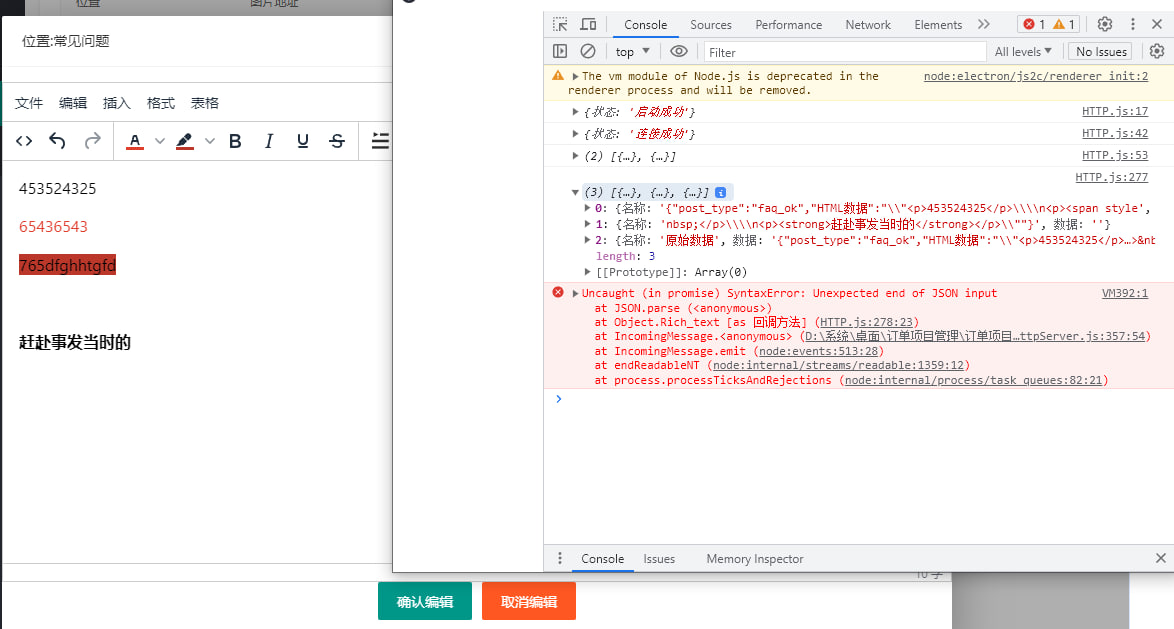Image resolution: width=1174 pixels, height=629 pixels.
Task: Expand the two-item array log entry
Action: click(x=575, y=156)
